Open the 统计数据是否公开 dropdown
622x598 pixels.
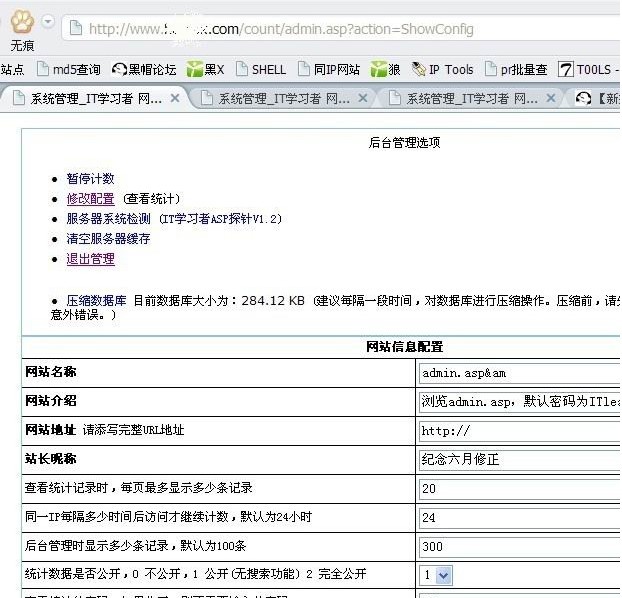click(x=436, y=575)
